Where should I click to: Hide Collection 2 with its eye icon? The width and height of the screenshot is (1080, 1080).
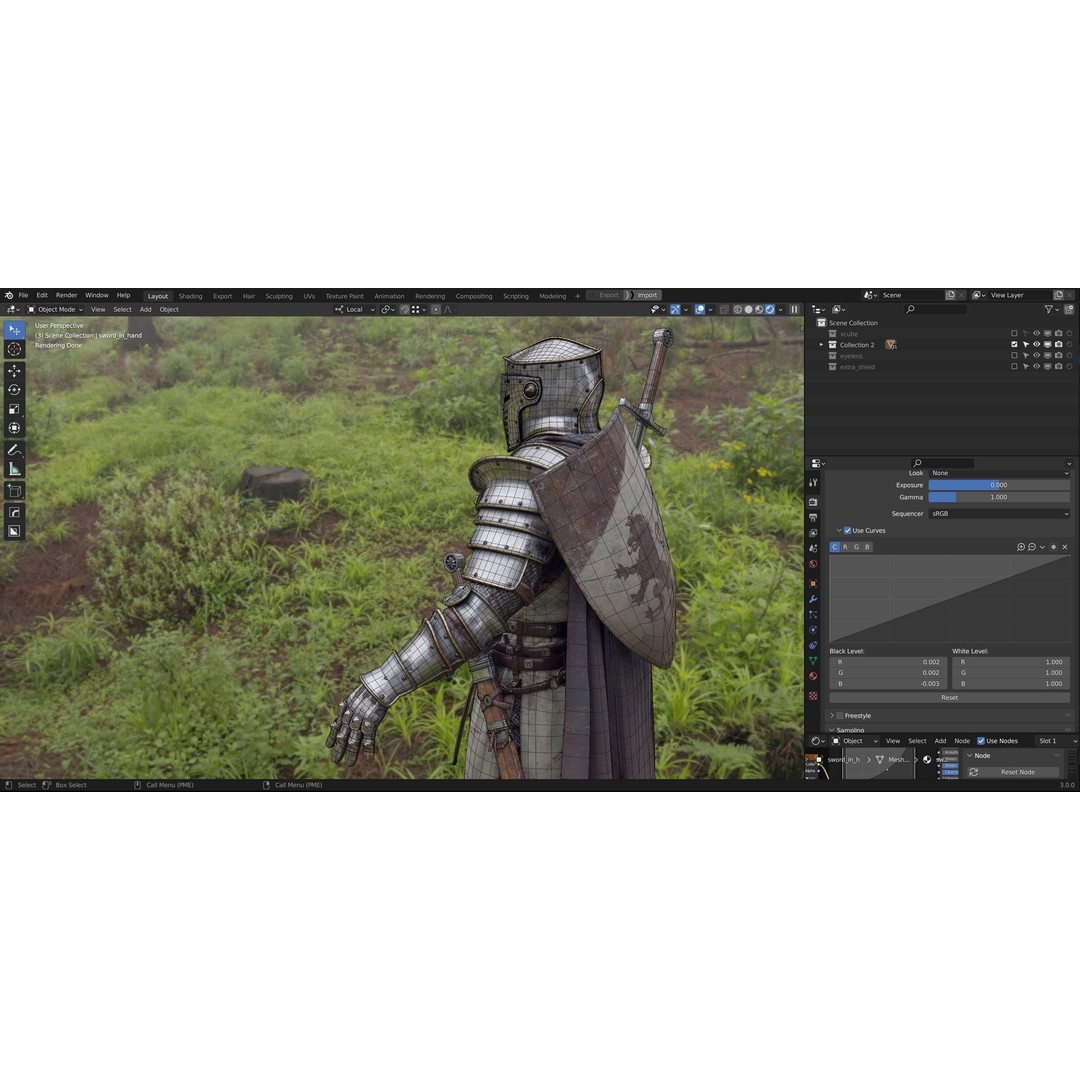(x=1037, y=344)
